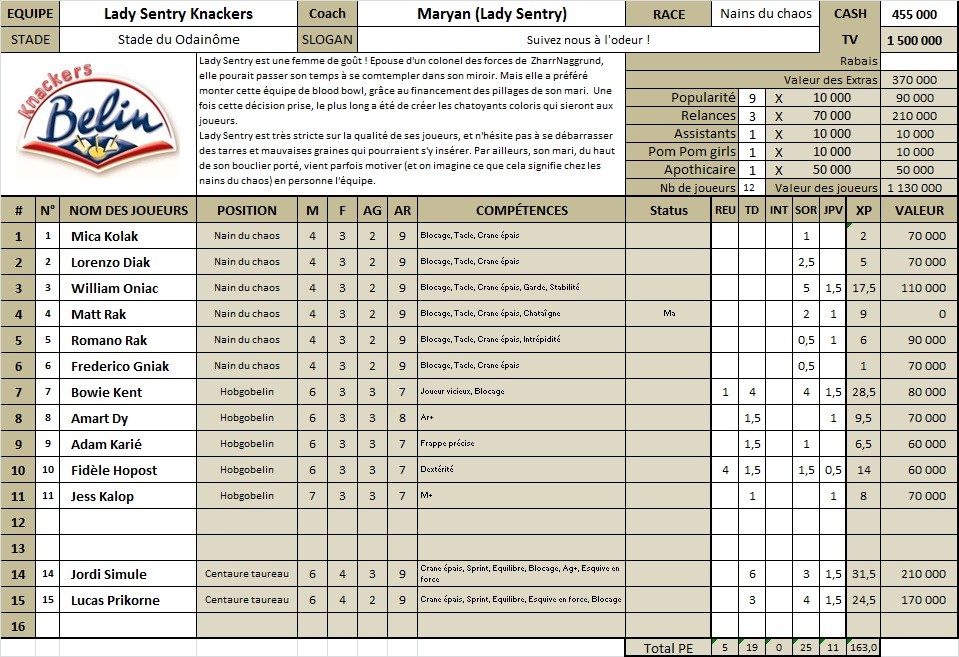Screen dimensions: 959x657
Task: Click the empty name cell in row 12
Action: pyautogui.click(x=128, y=522)
